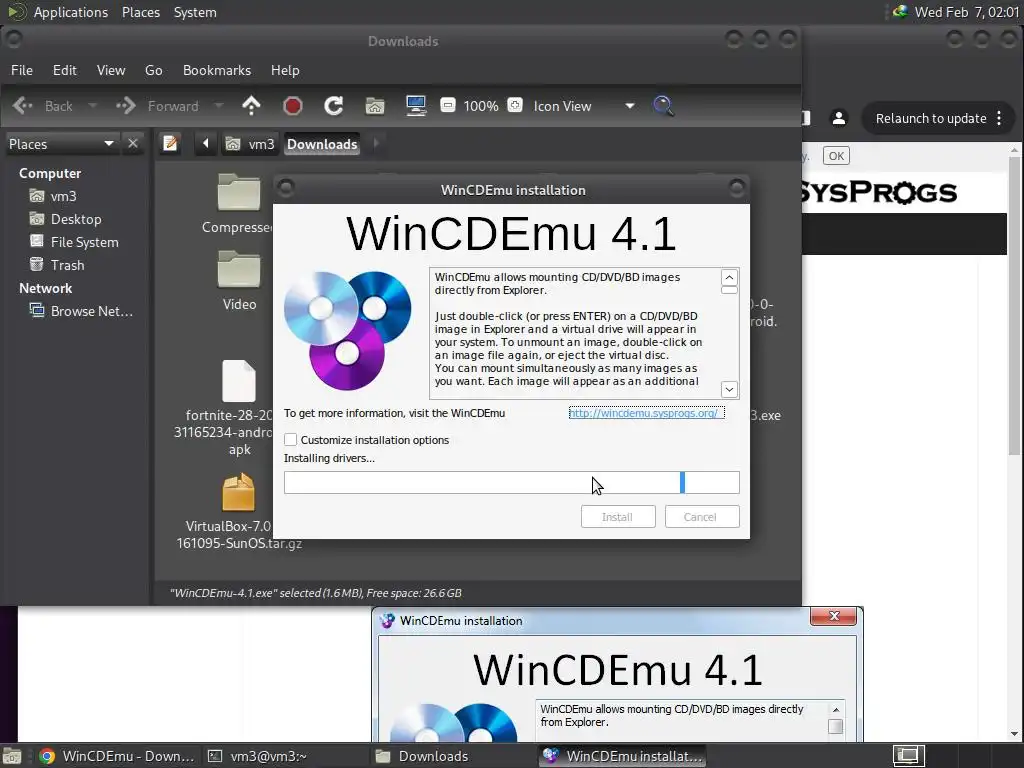Click the WinCDEmu discs logo image

[347, 330]
